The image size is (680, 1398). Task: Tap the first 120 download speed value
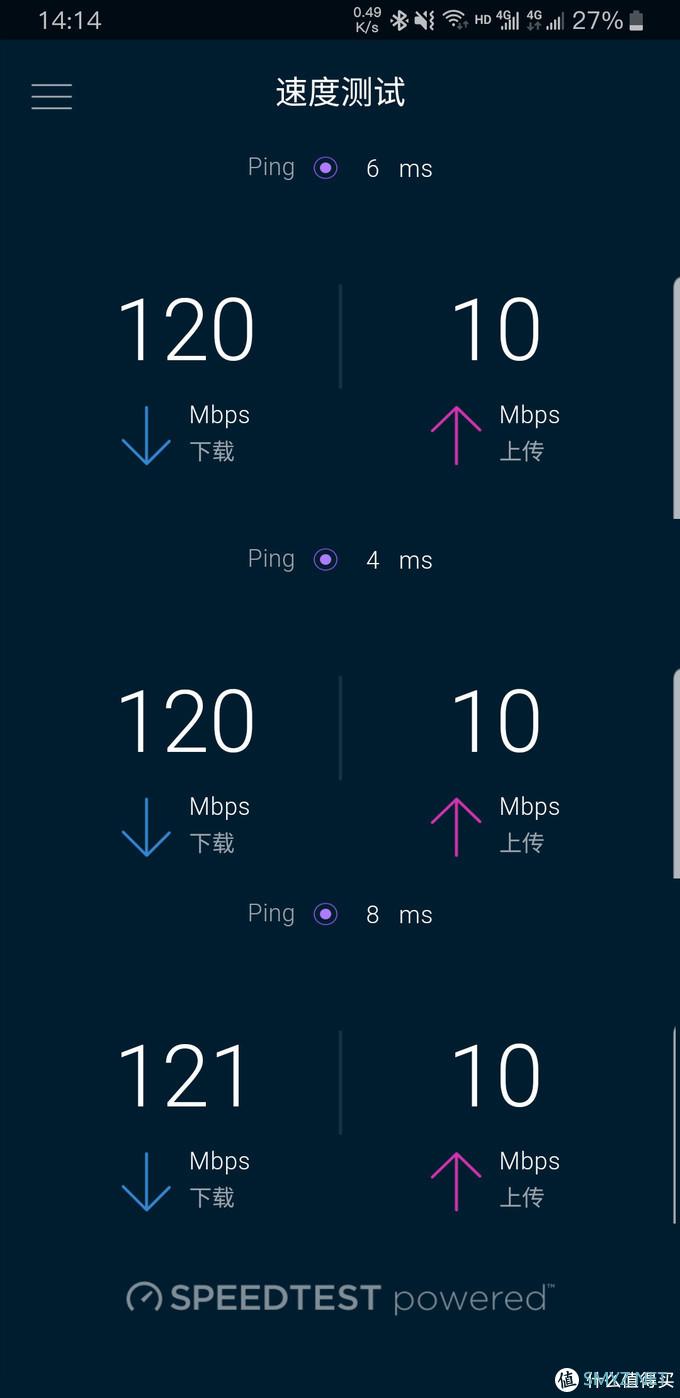pos(186,330)
